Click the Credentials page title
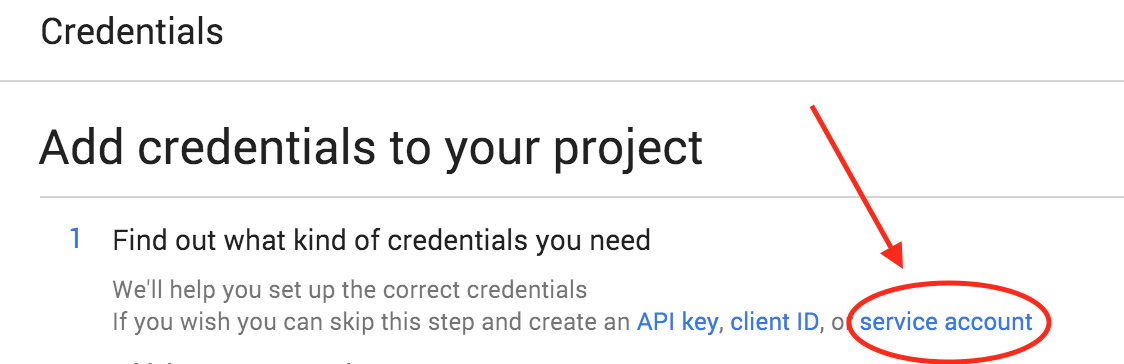Viewport: 1124px width, 364px height. 132,33
